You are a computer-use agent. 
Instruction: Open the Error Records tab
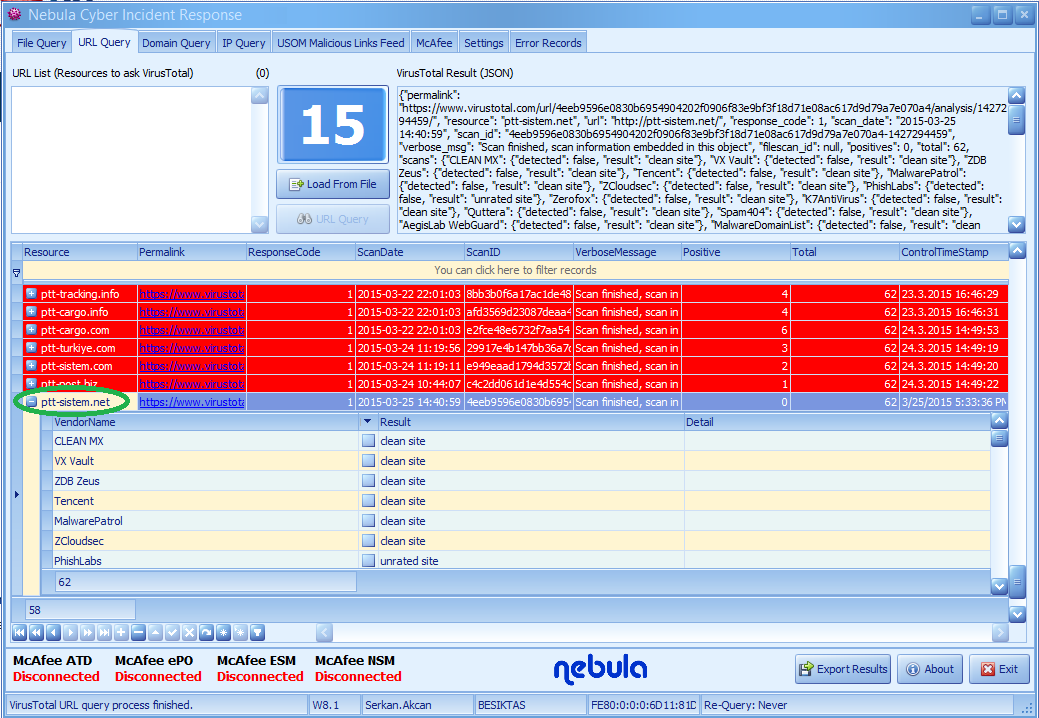[x=548, y=43]
